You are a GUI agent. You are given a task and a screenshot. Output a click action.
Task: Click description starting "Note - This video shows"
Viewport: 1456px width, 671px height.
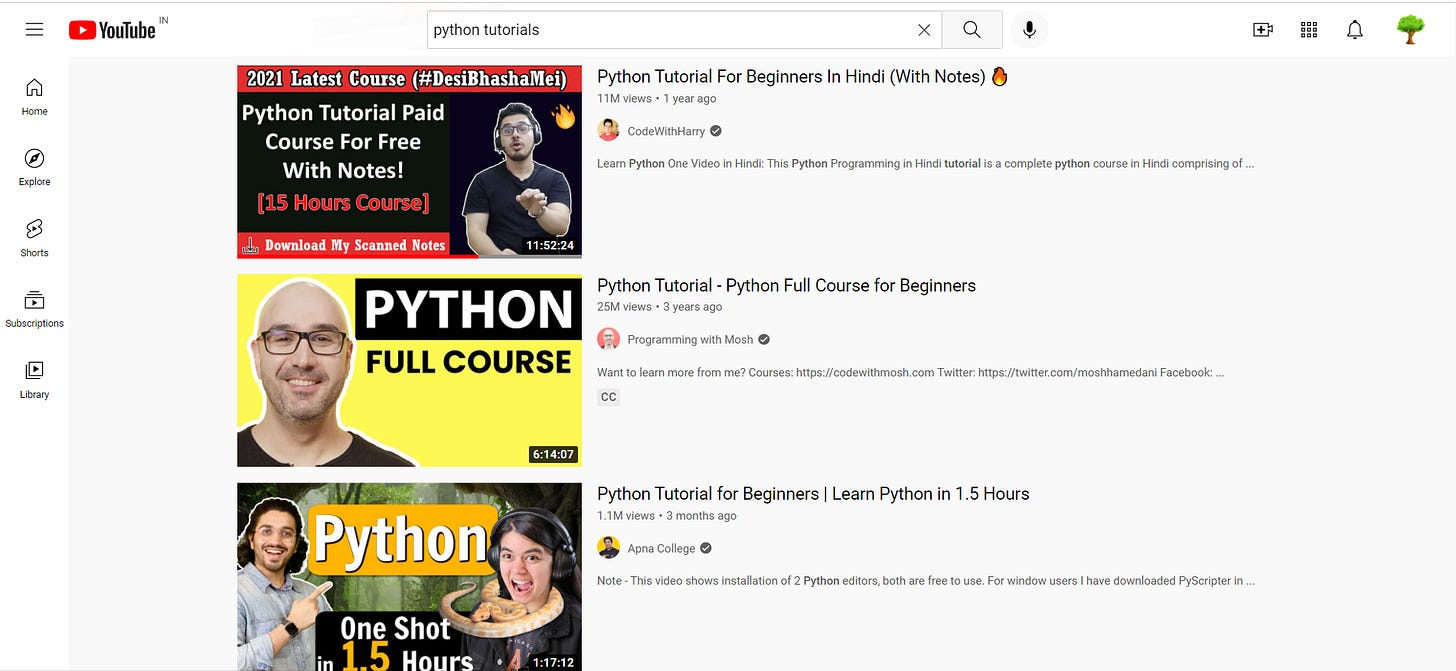point(925,581)
